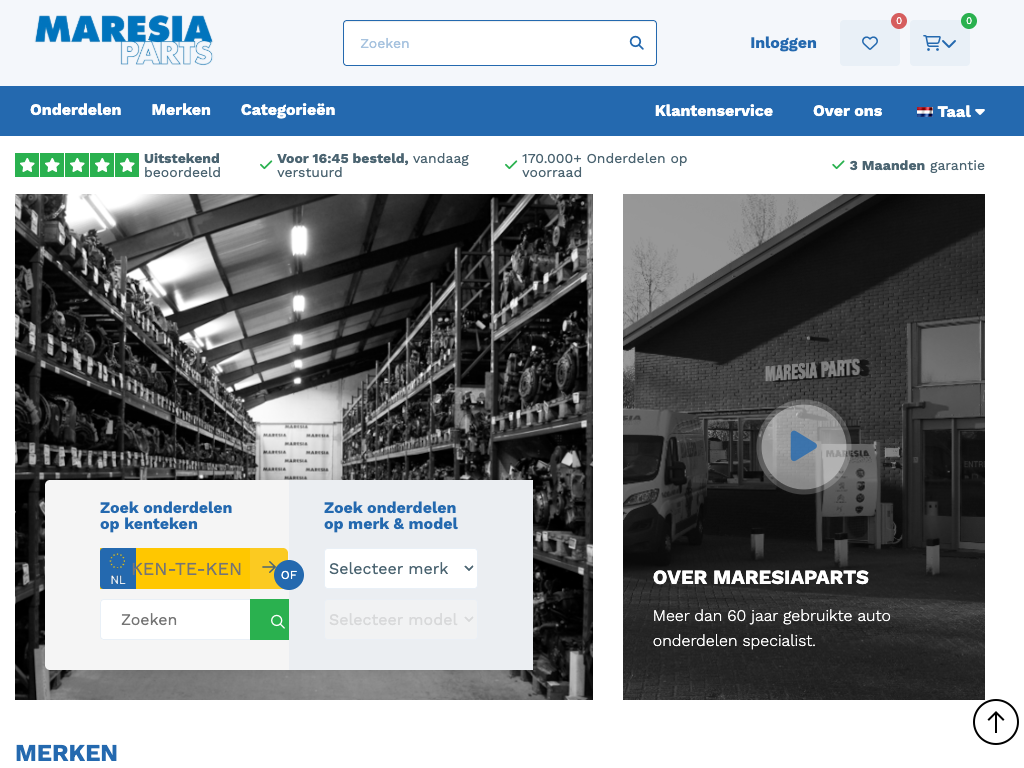Play the Over Maresiaparts video
1024x768 pixels.
(x=803, y=446)
